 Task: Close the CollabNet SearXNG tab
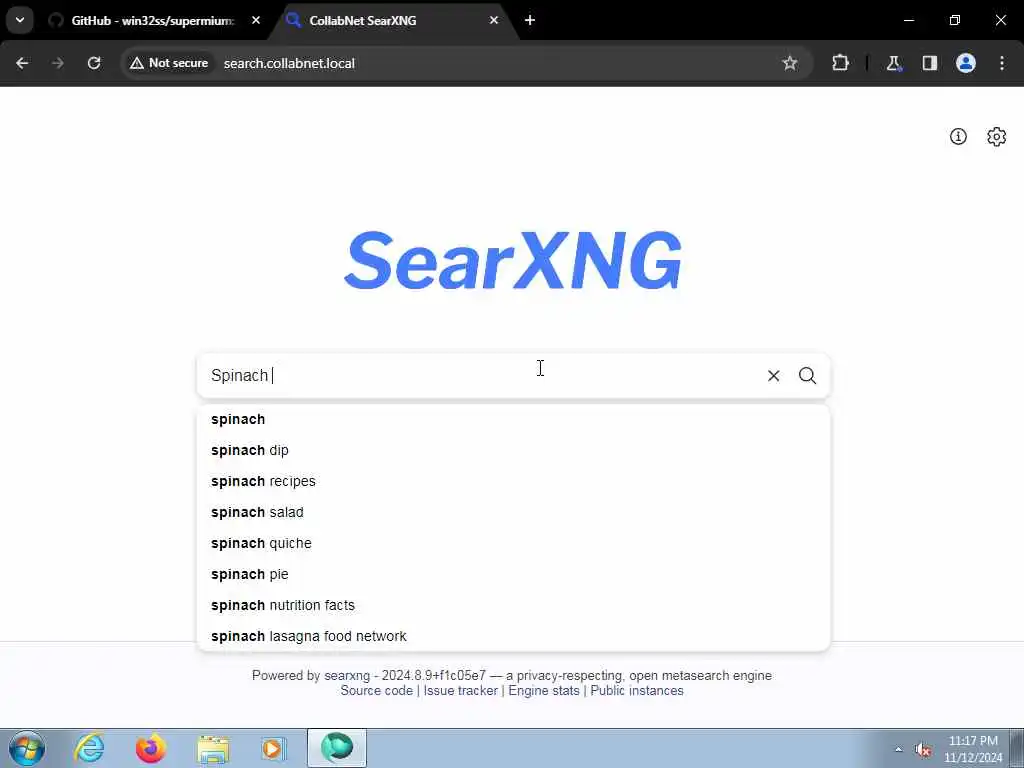494,21
